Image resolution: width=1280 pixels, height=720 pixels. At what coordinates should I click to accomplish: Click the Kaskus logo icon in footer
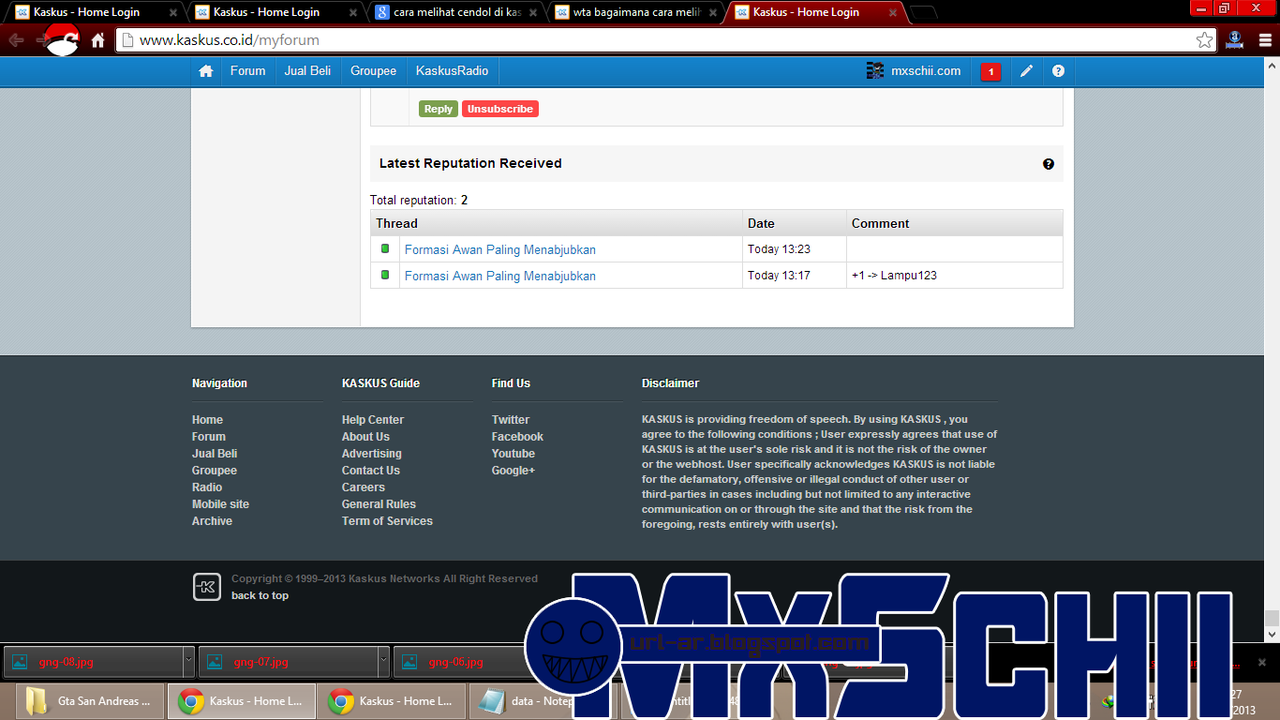click(x=206, y=587)
